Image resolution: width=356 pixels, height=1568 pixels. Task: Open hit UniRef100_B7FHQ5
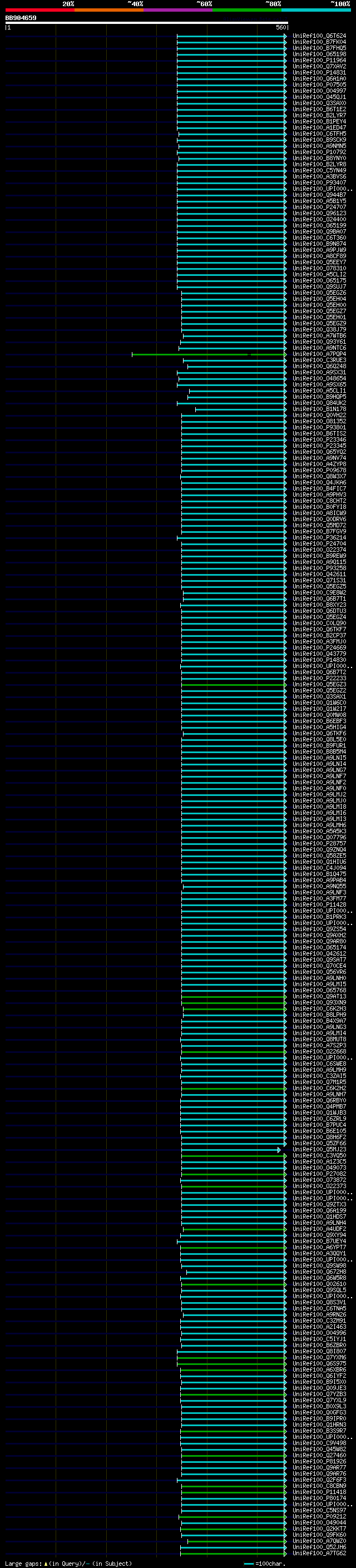pyautogui.click(x=319, y=48)
